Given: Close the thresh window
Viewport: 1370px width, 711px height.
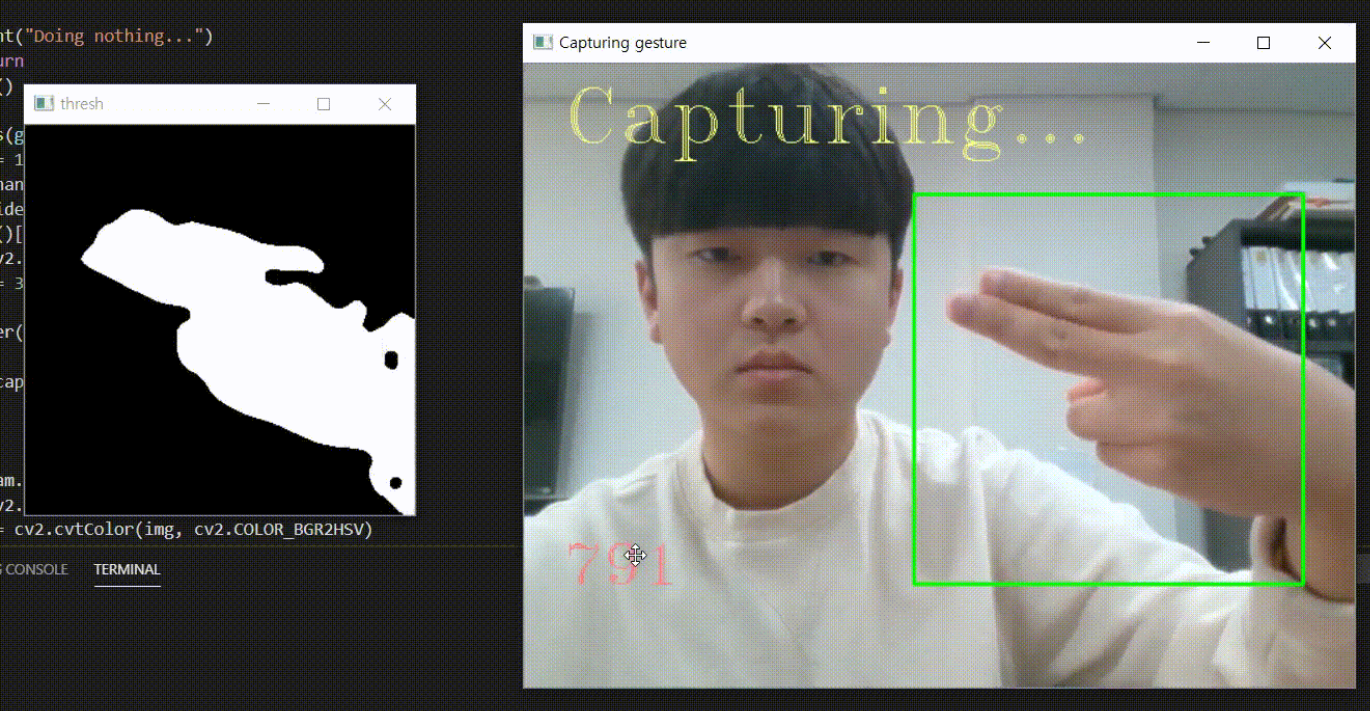Looking at the screenshot, I should [x=385, y=103].
